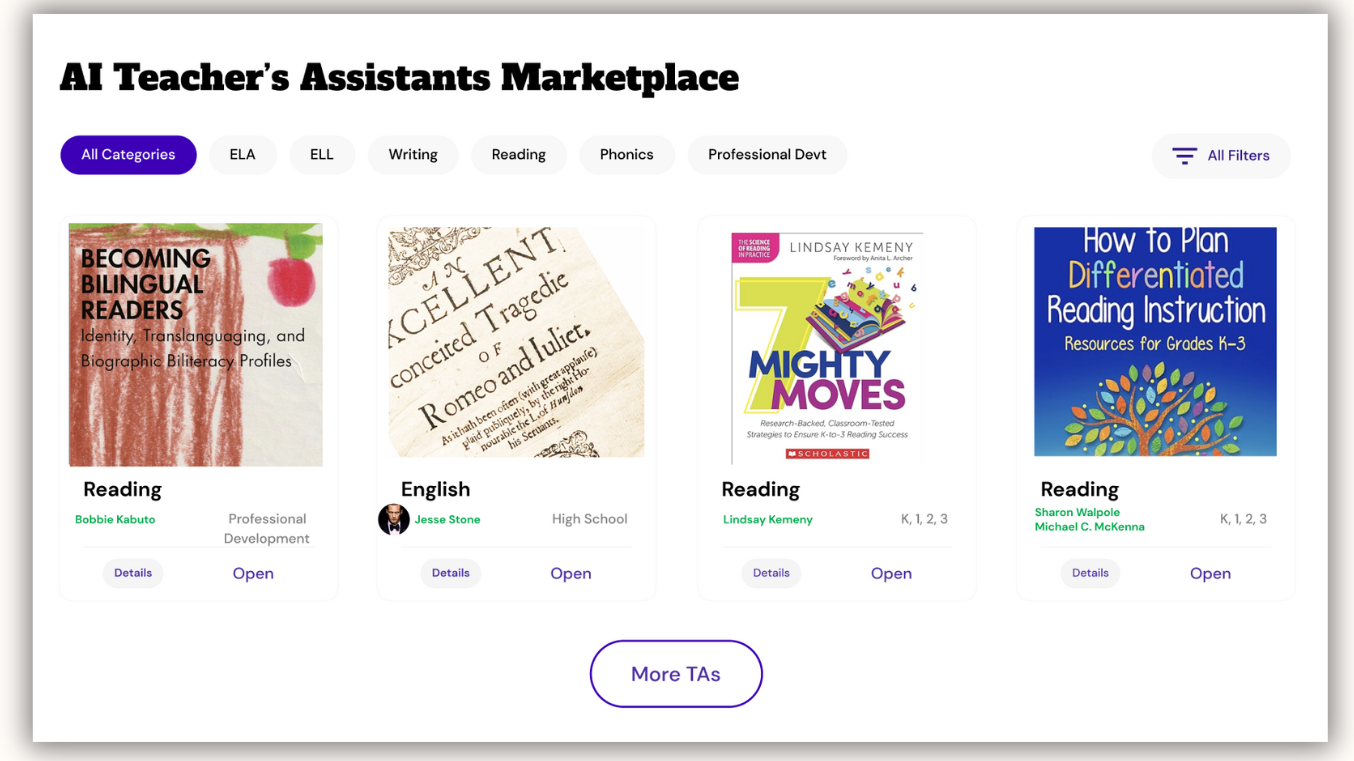View Details for Lindsay Kemeny's Reading card
1354x761 pixels.
tap(771, 573)
